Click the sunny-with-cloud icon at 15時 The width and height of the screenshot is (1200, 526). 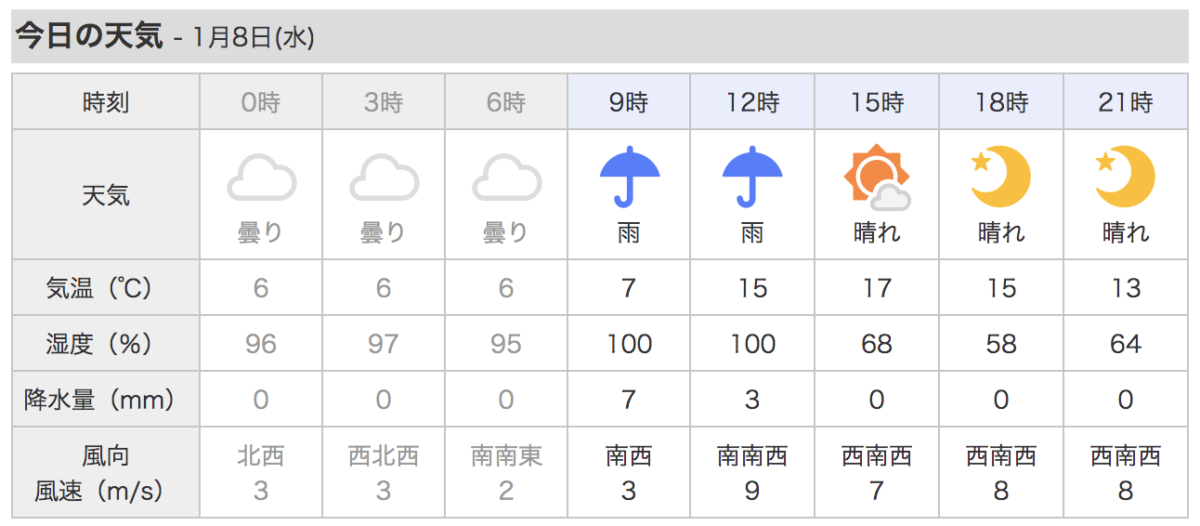tap(877, 177)
